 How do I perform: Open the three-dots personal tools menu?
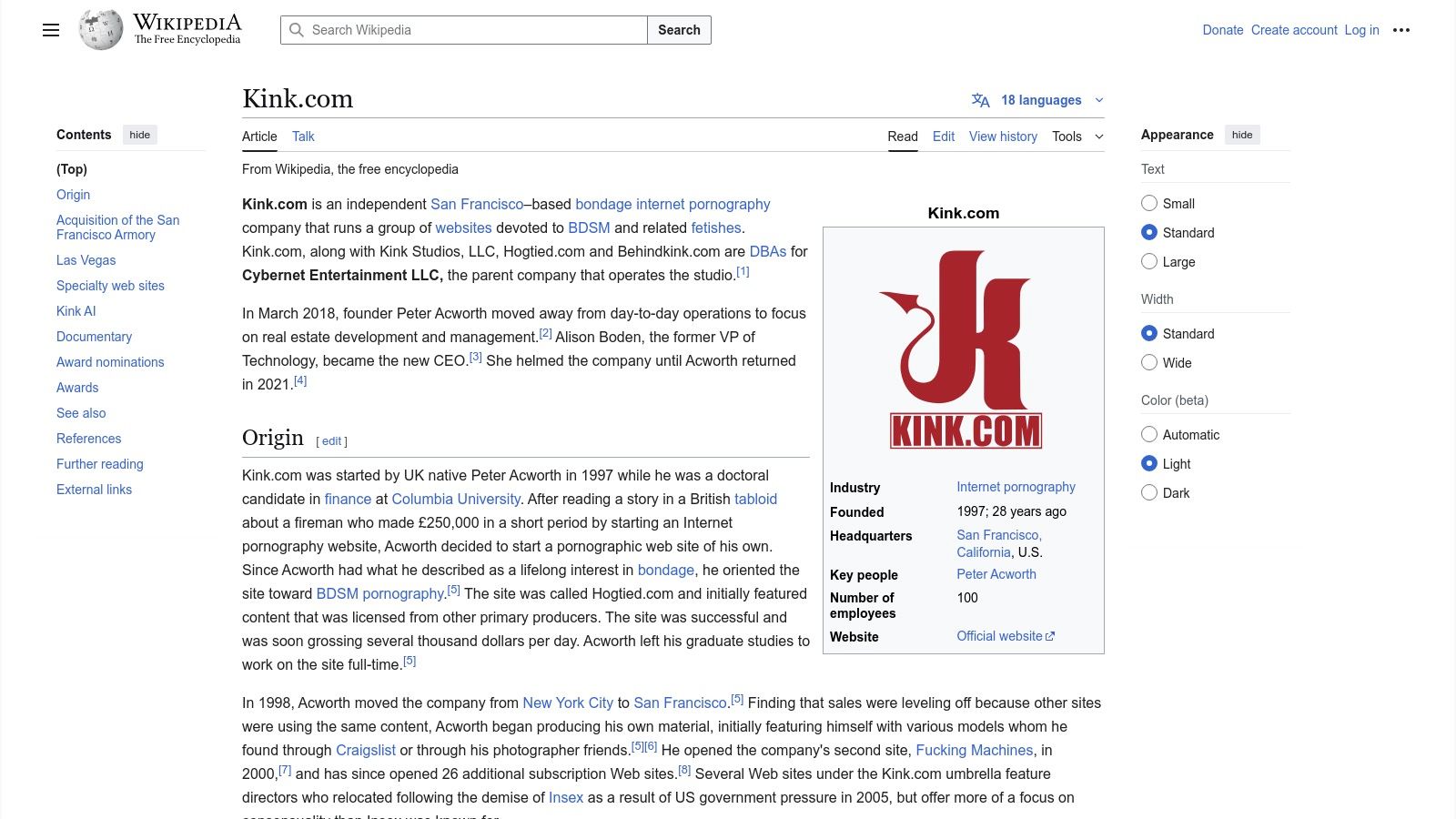tap(1401, 30)
